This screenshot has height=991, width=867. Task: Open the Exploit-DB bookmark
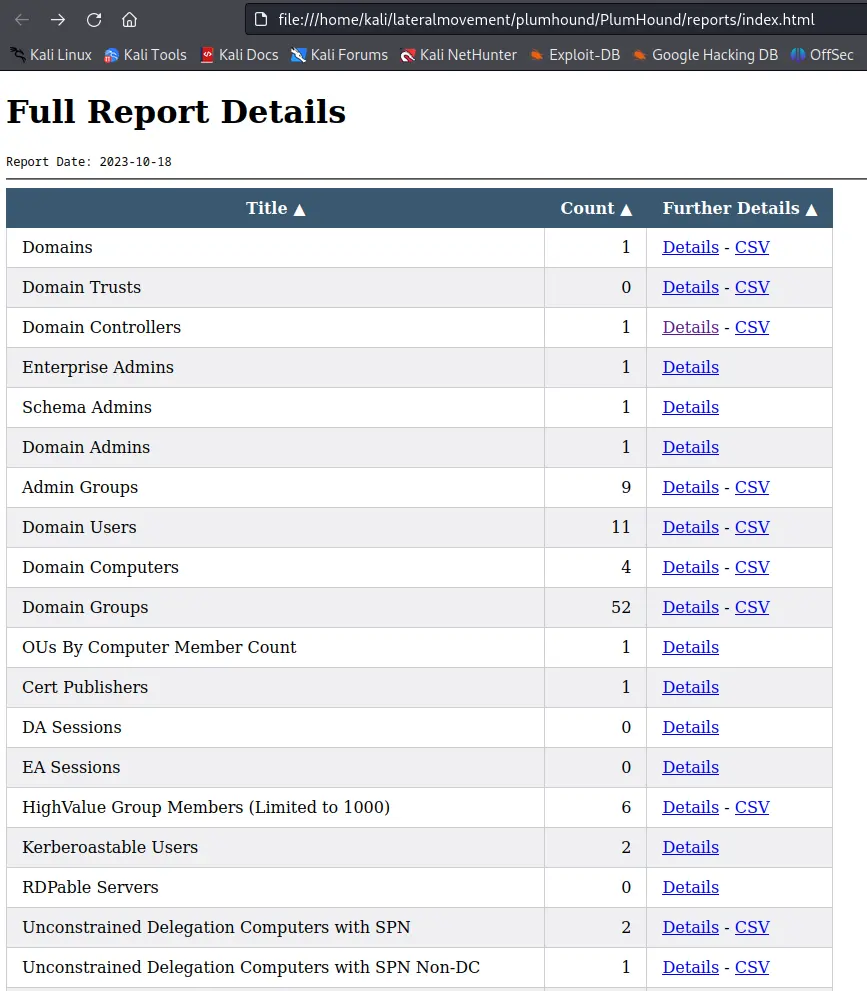[x=574, y=55]
